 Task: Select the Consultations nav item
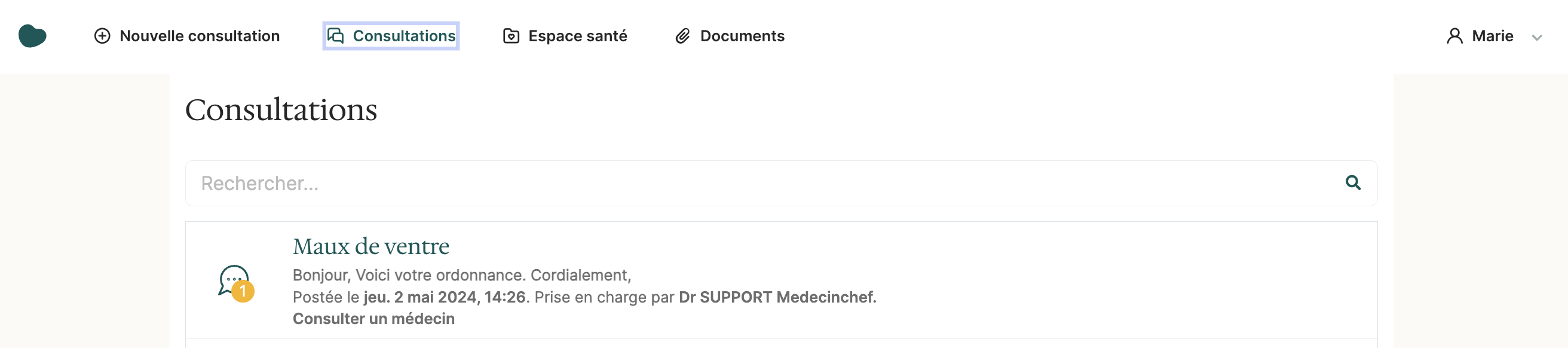point(391,36)
